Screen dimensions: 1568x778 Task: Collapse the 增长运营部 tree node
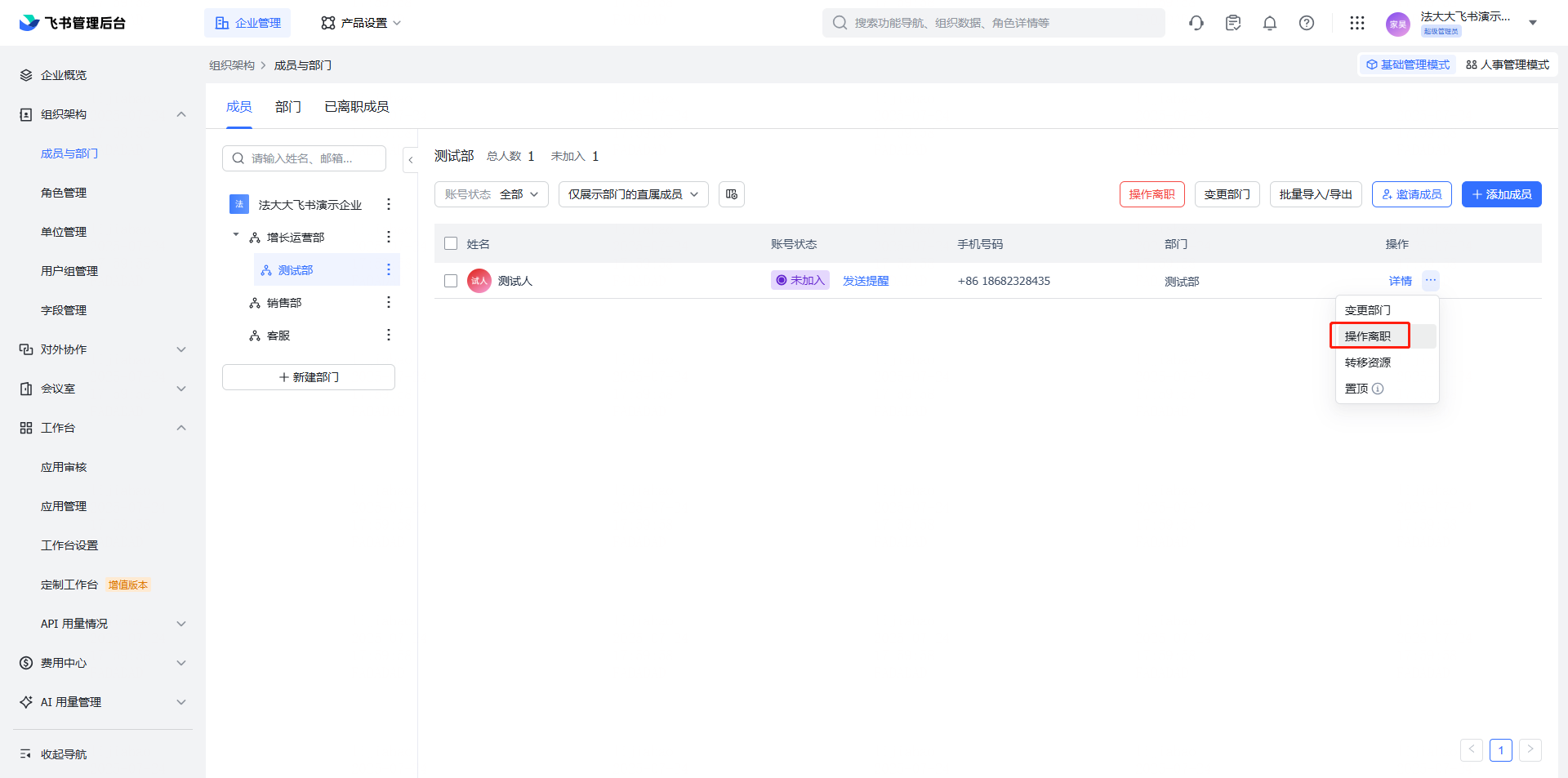click(x=236, y=236)
